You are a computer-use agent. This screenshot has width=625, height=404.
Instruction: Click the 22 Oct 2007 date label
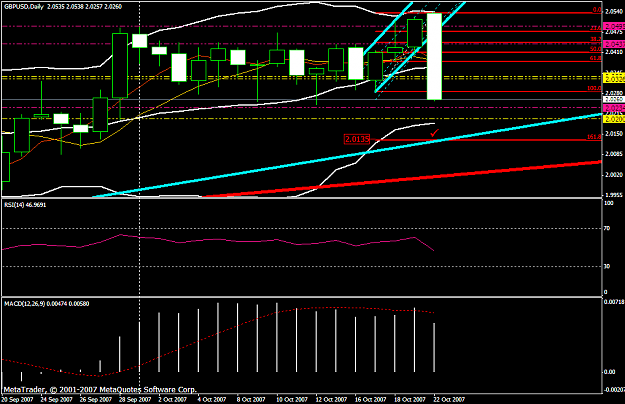click(x=449, y=399)
